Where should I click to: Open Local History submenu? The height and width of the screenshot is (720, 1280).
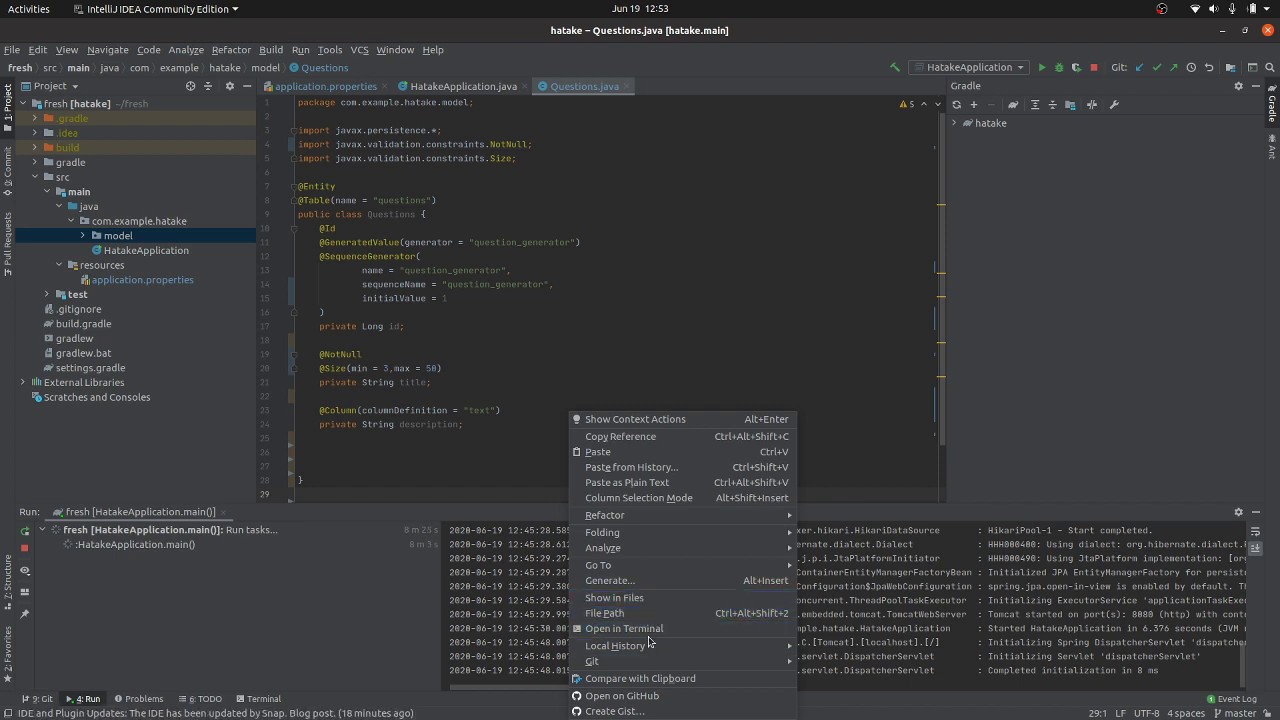pos(683,646)
